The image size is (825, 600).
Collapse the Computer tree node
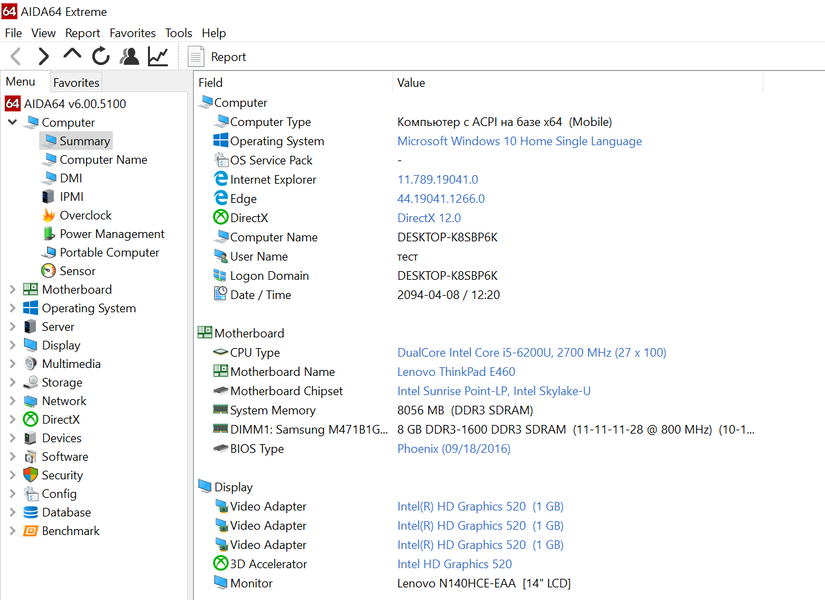tap(12, 122)
